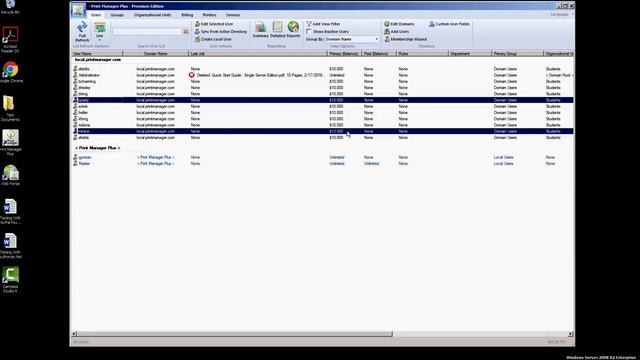Open Testing With PayPal Word document
This screenshot has width=640, height=360.
10,211
